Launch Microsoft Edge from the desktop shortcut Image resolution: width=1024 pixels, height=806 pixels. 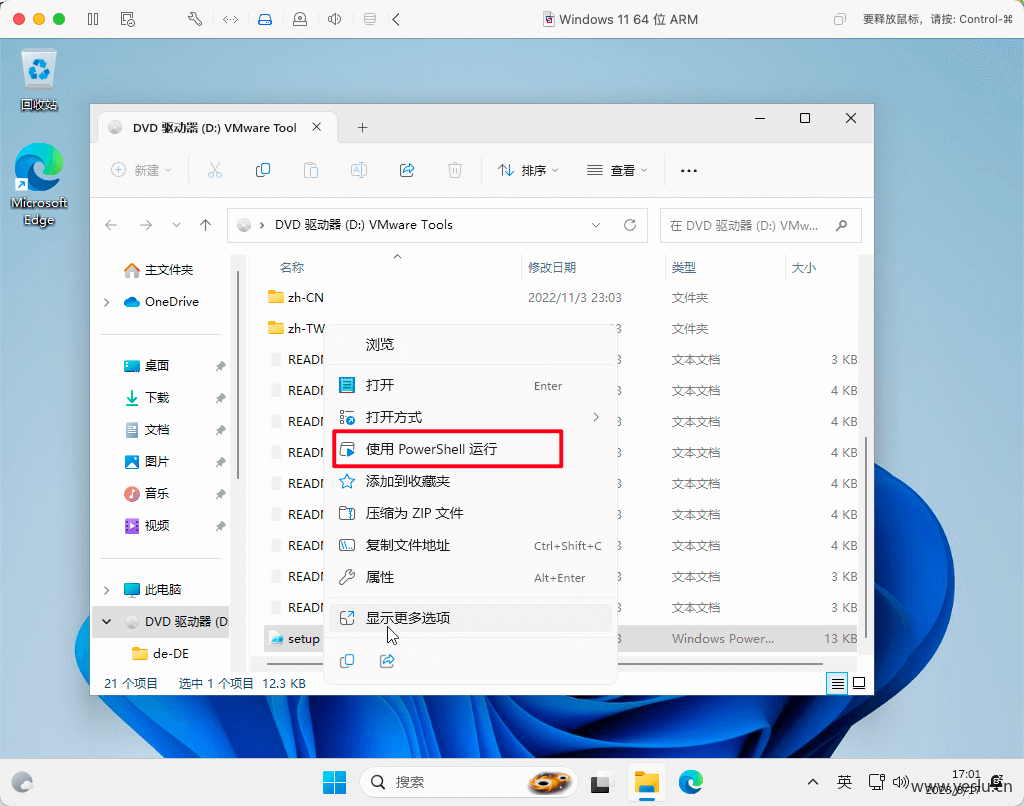click(x=39, y=184)
